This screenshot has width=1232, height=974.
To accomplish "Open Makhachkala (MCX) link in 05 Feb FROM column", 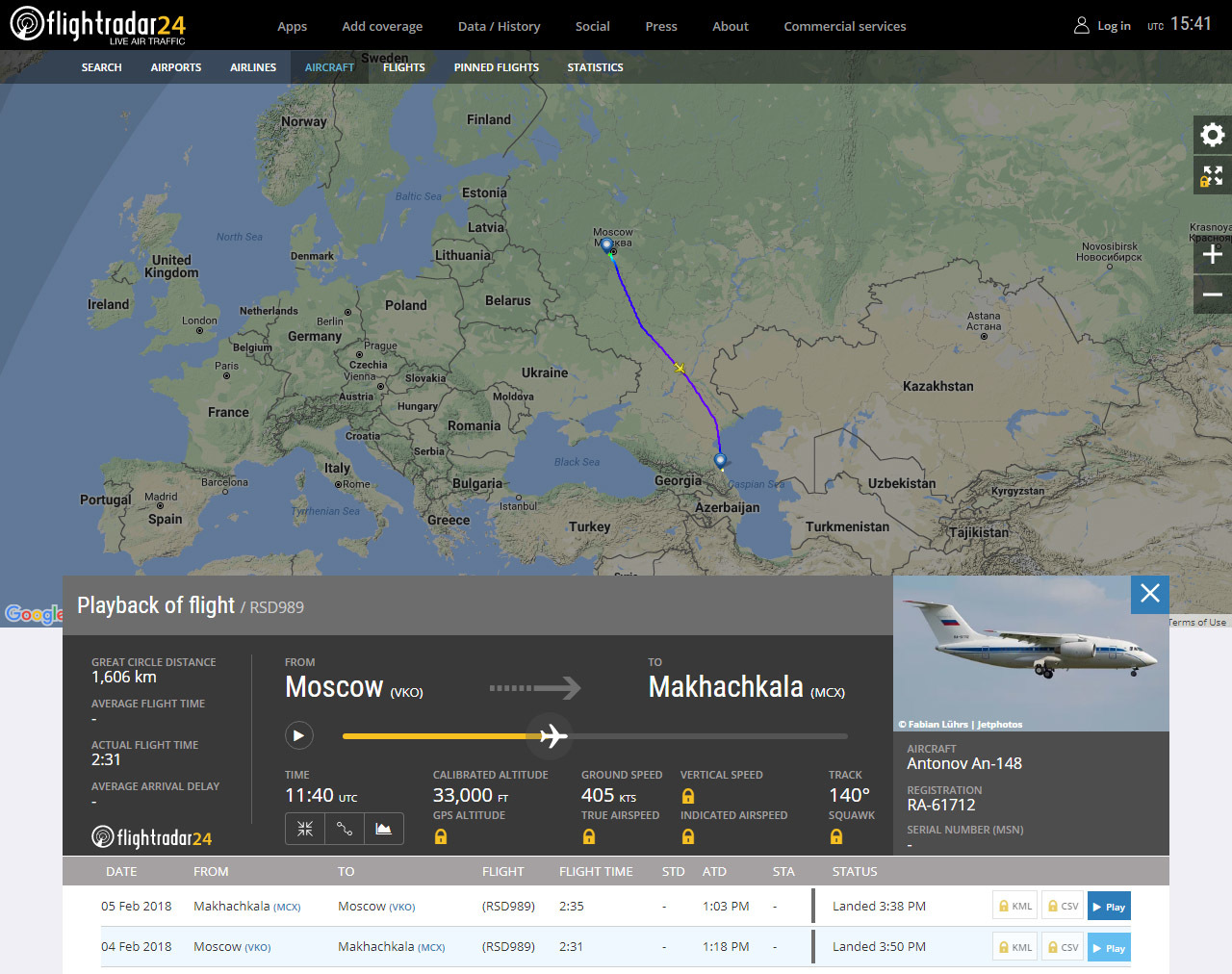I will point(247,906).
